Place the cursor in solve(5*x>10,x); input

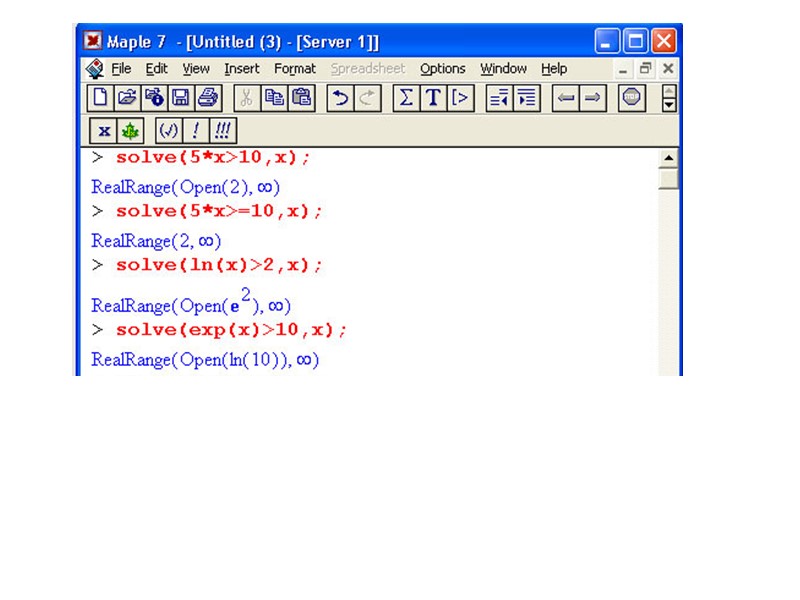(212, 157)
